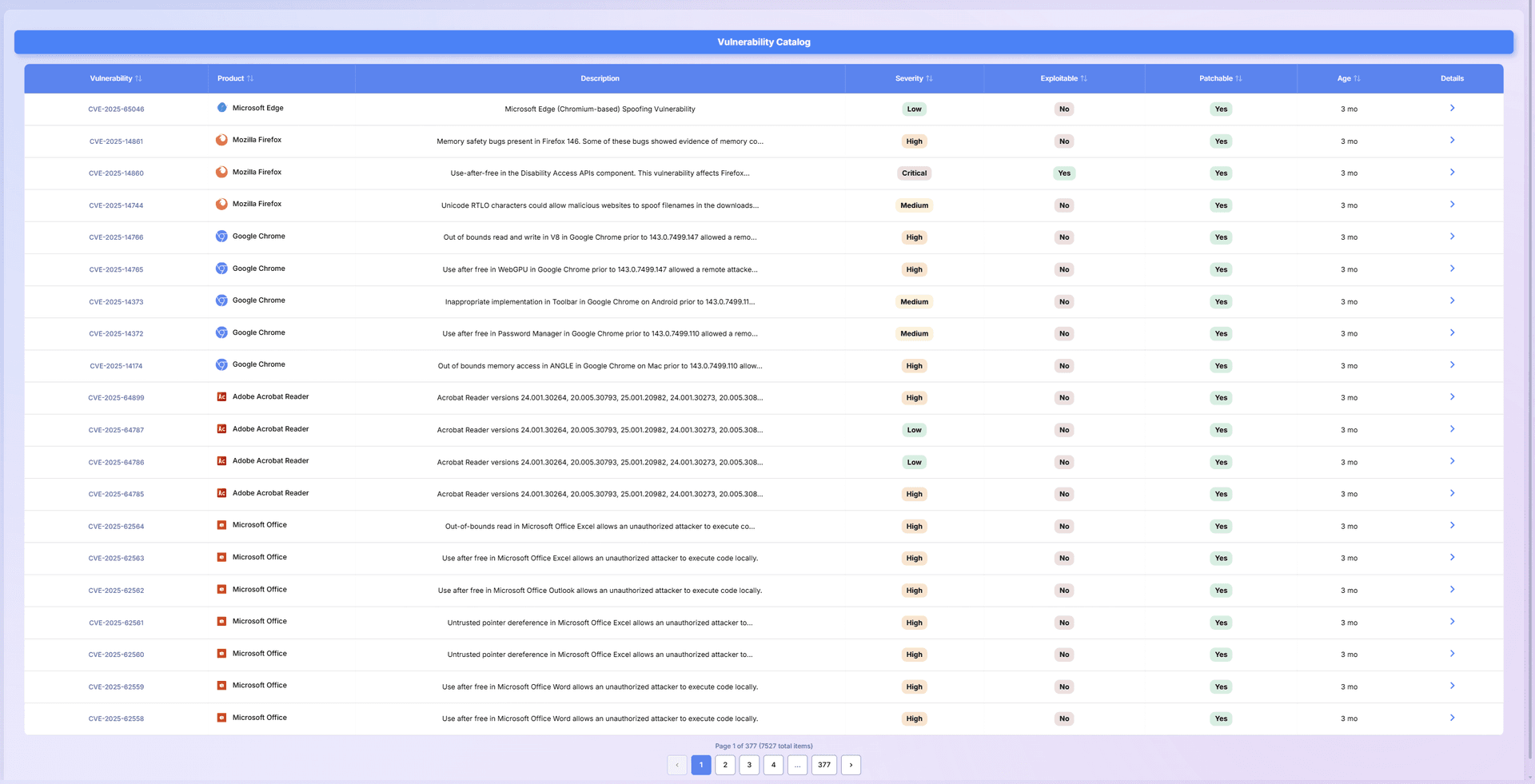
Task: Click the Critical severity badge for CVE-2025-14860
Action: pyautogui.click(x=914, y=173)
